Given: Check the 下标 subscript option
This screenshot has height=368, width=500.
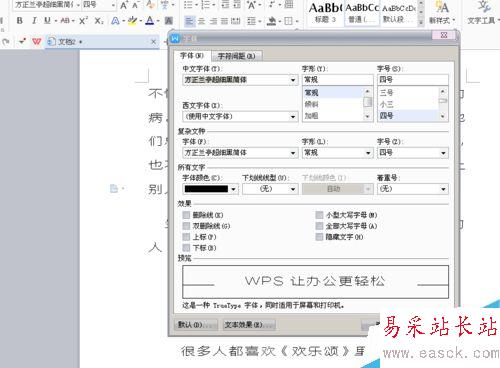Looking at the screenshot, I should click(186, 248).
